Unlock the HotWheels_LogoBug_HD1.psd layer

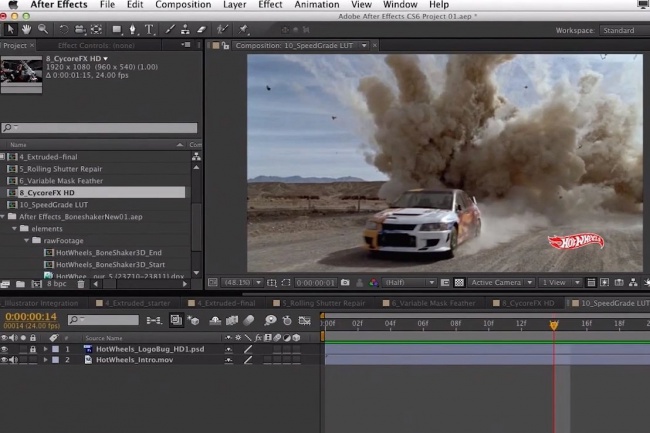[x=33, y=349]
